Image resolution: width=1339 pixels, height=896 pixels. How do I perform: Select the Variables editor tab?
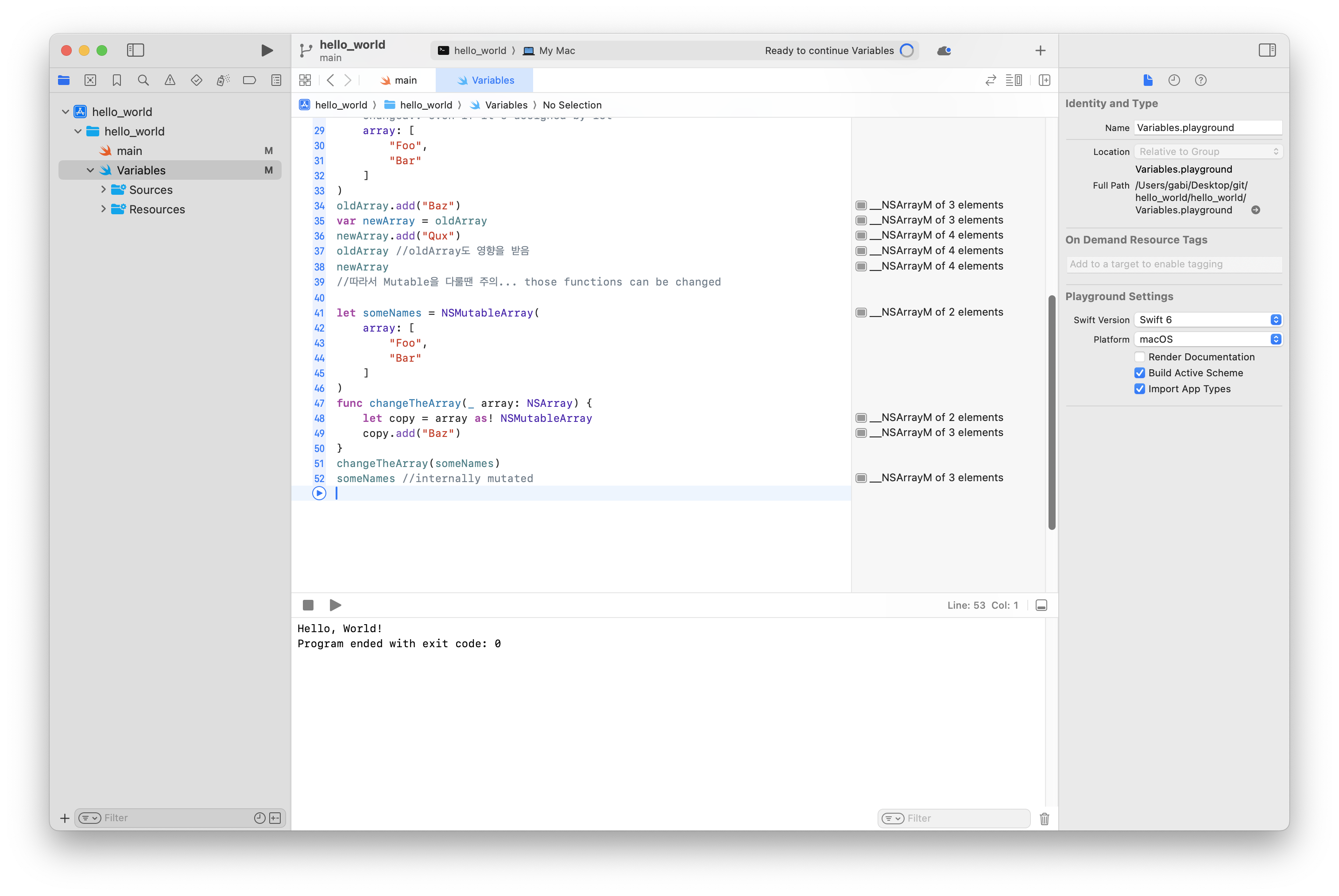pyautogui.click(x=485, y=81)
